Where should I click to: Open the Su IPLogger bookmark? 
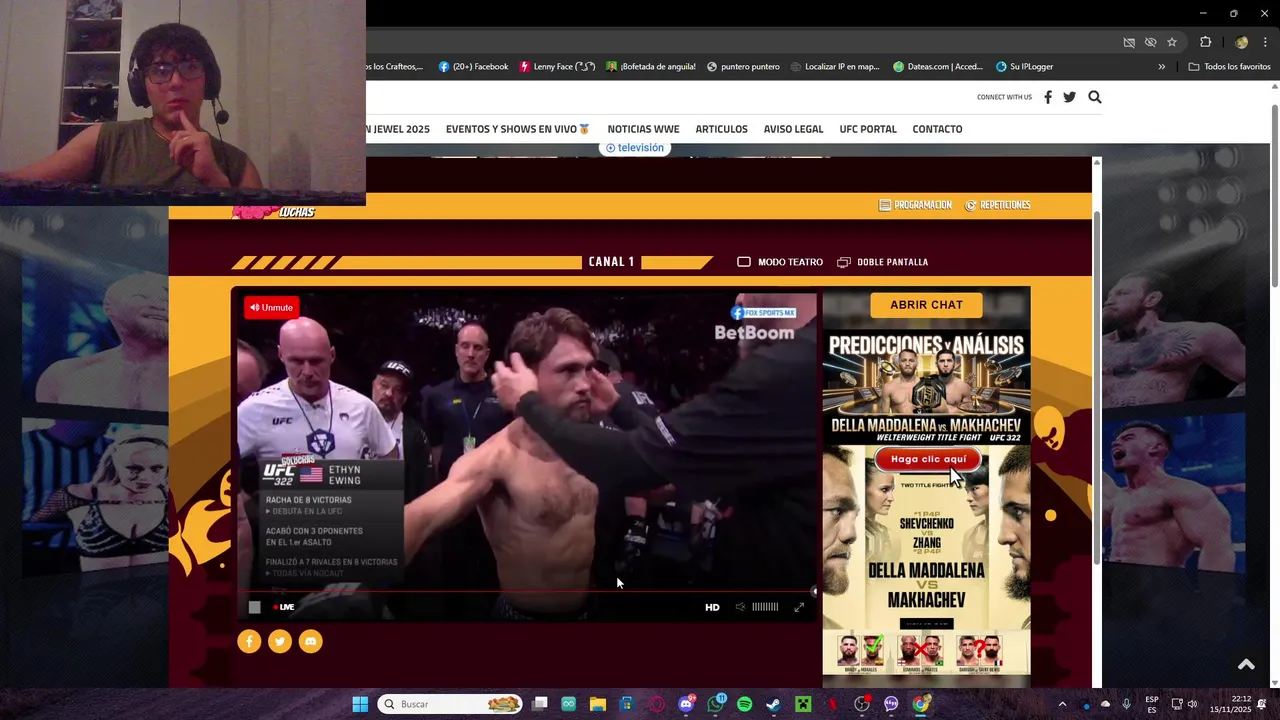point(1024,67)
